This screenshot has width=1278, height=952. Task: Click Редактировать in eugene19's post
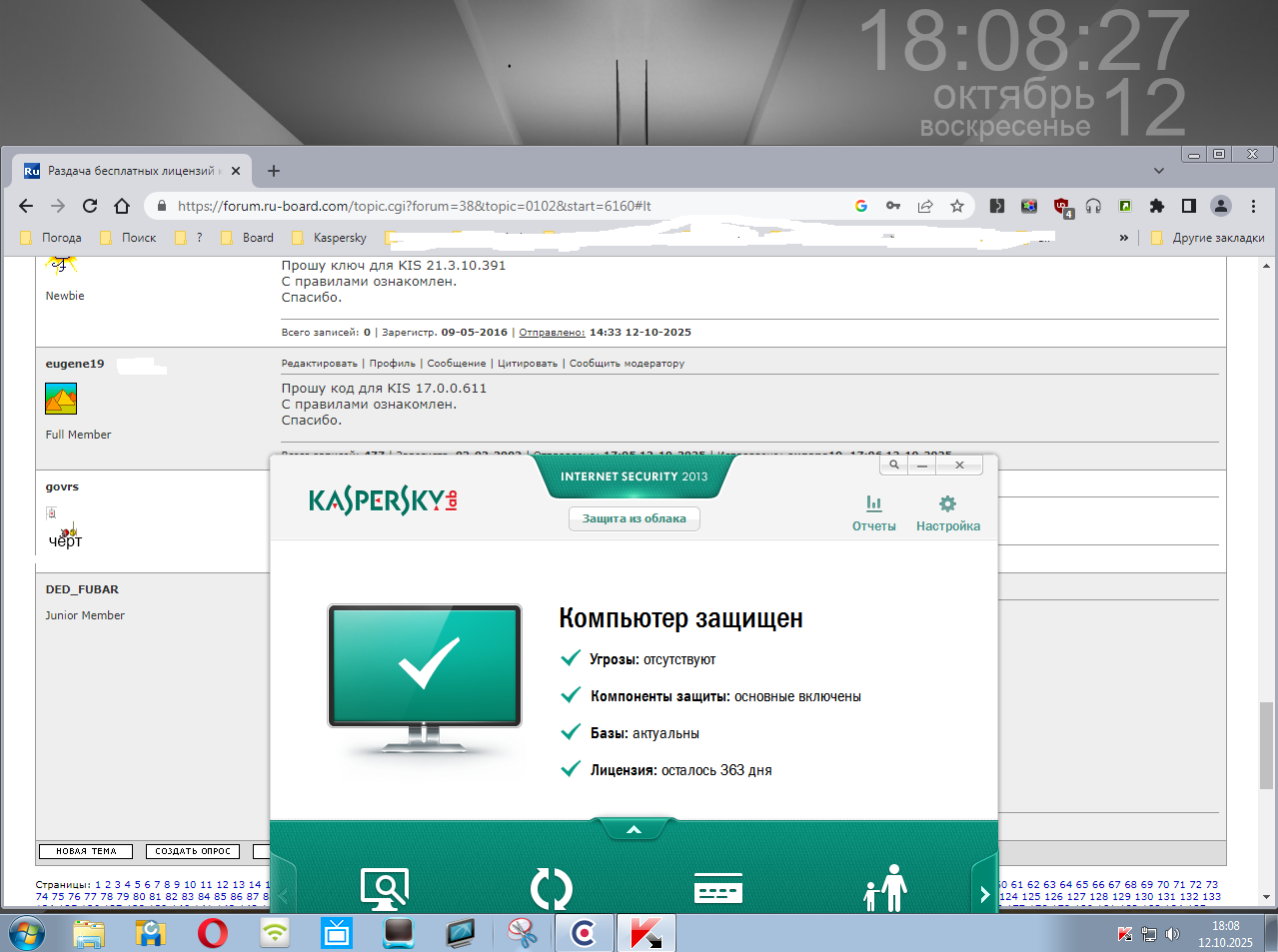click(319, 364)
